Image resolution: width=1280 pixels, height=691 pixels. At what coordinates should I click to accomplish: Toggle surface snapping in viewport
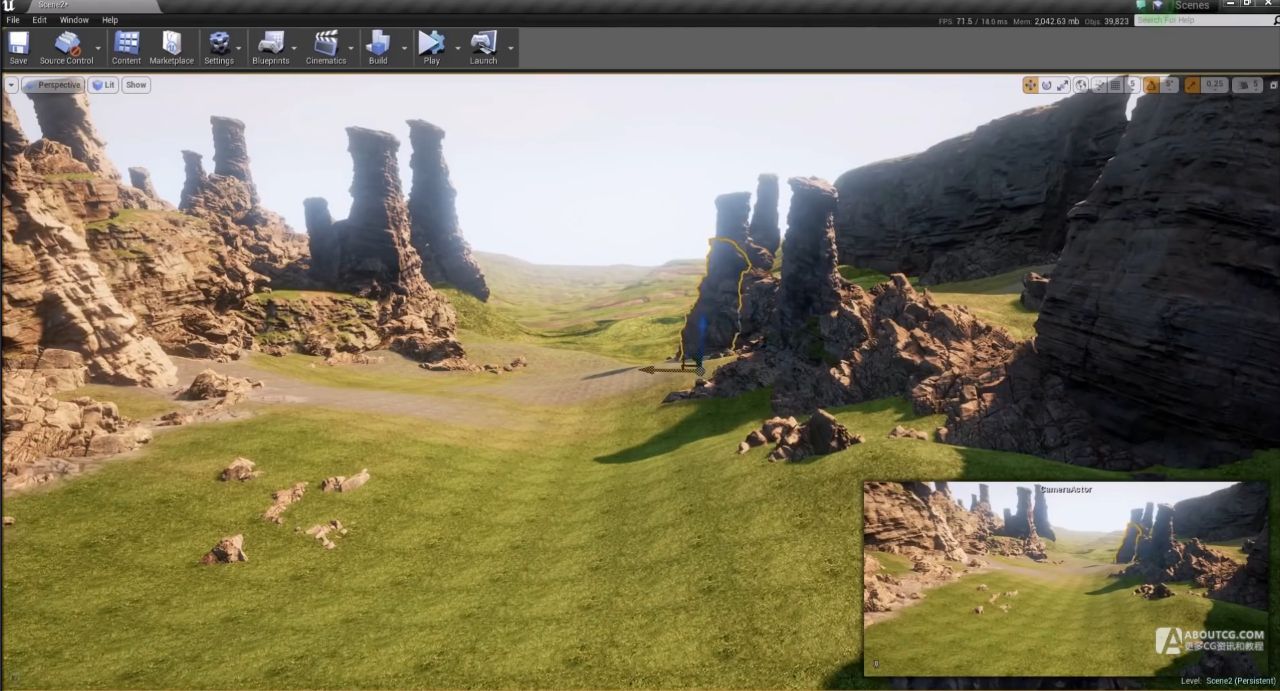click(1099, 85)
